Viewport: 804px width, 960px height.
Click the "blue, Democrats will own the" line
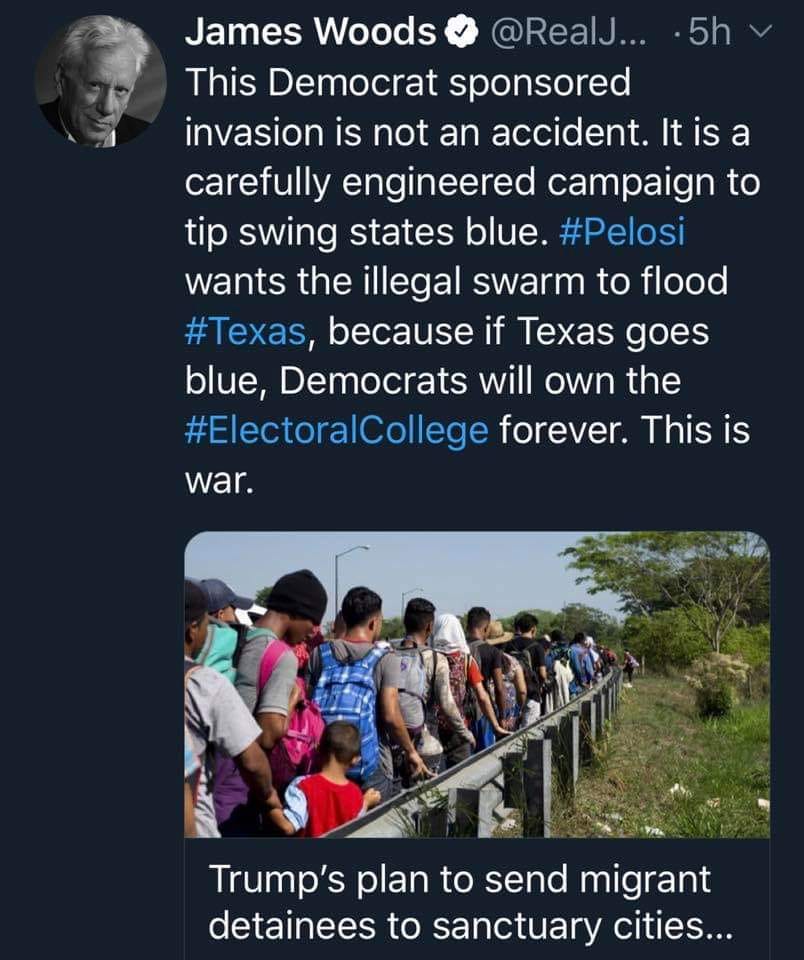point(432,380)
